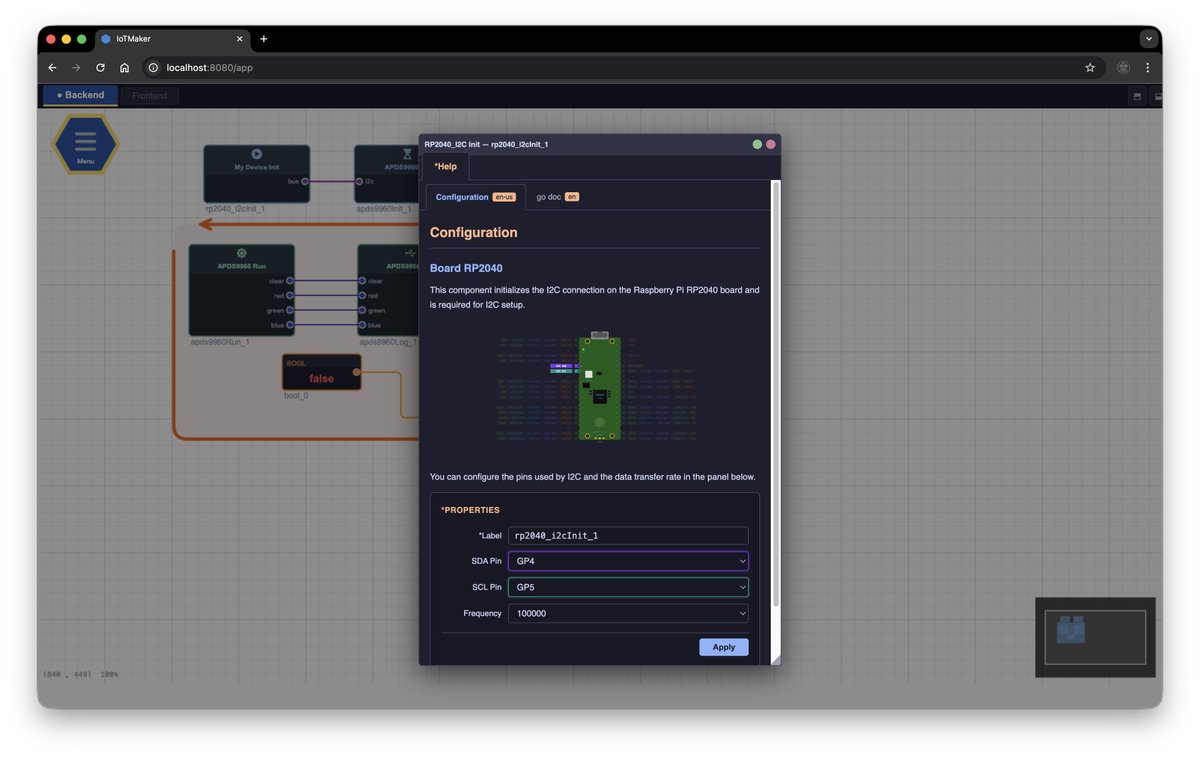
Task: Select the Configuration en-us tab
Action: click(475, 197)
